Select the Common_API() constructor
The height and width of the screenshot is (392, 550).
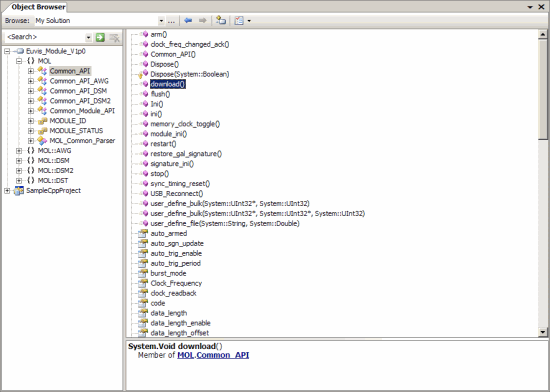(x=173, y=54)
